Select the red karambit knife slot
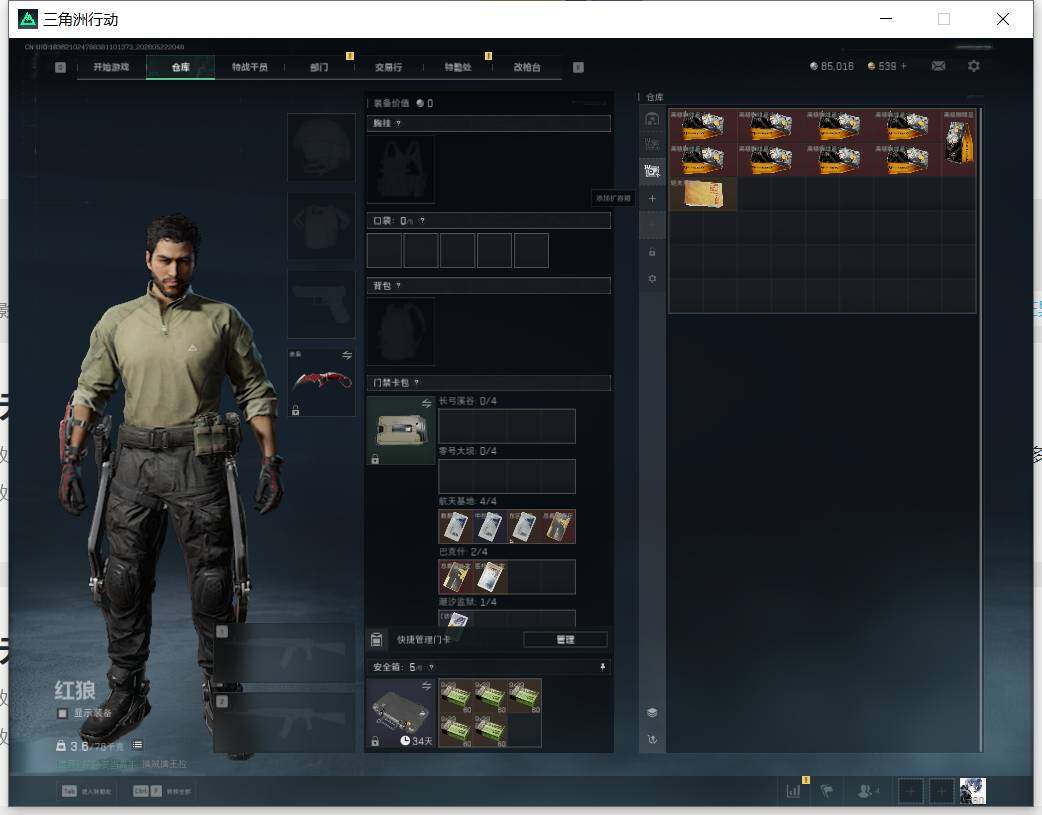Screen dimensions: 1042x815 coord(321,383)
